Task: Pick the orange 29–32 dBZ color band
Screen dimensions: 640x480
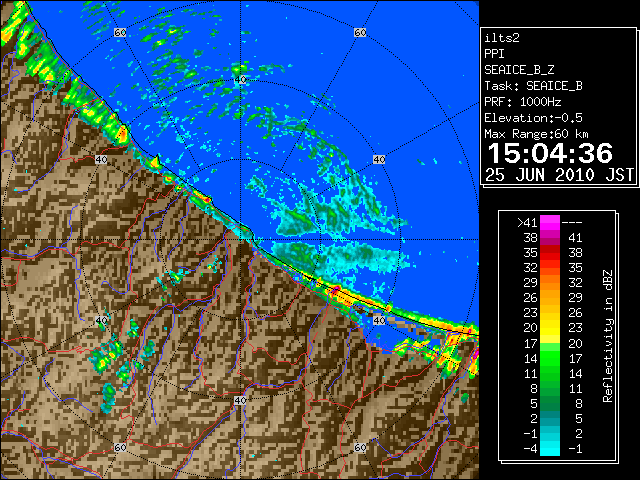Action: click(x=550, y=283)
